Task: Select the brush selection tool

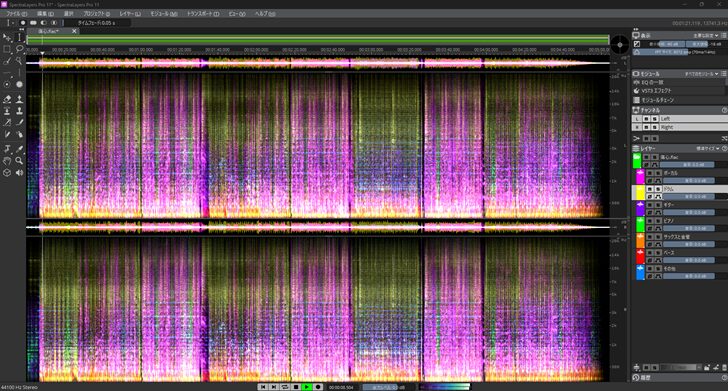Action: [x=7, y=61]
